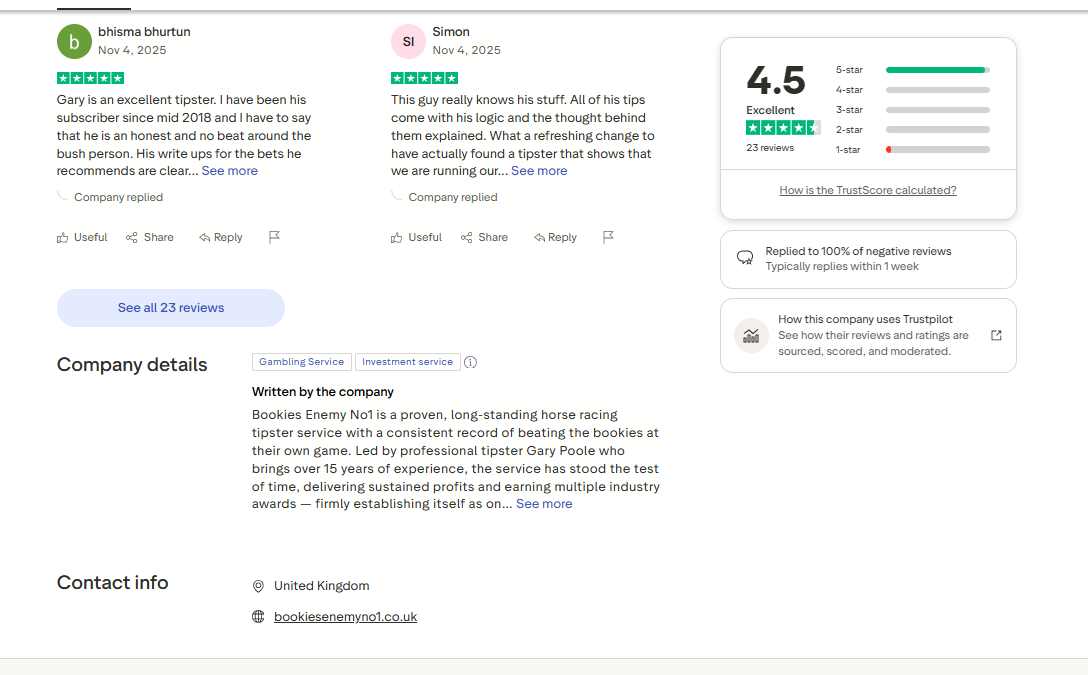Select the Investment service category tag
This screenshot has height=675, width=1088.
coord(407,362)
